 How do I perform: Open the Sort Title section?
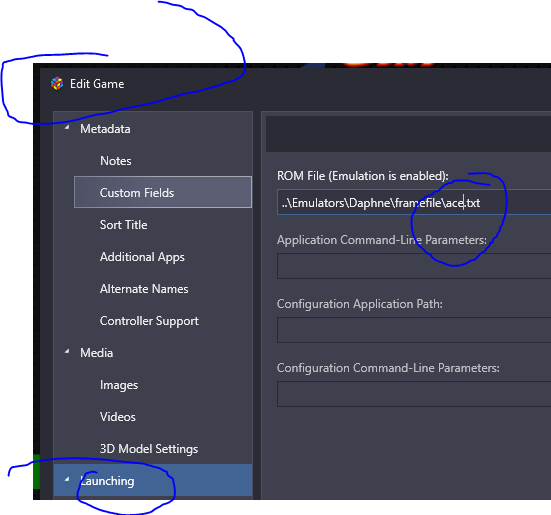124,225
